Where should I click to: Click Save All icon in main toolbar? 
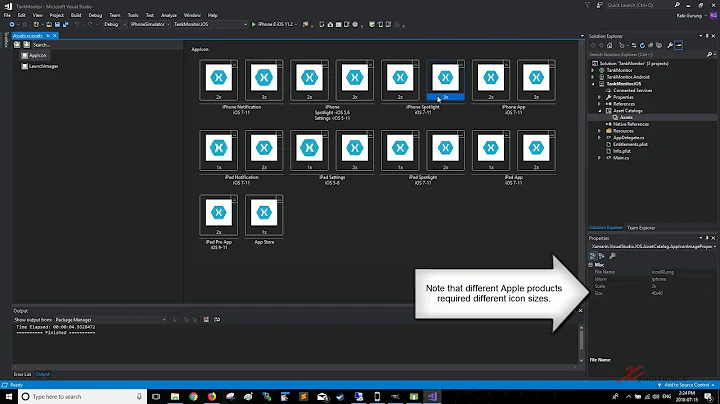pyautogui.click(x=66, y=24)
